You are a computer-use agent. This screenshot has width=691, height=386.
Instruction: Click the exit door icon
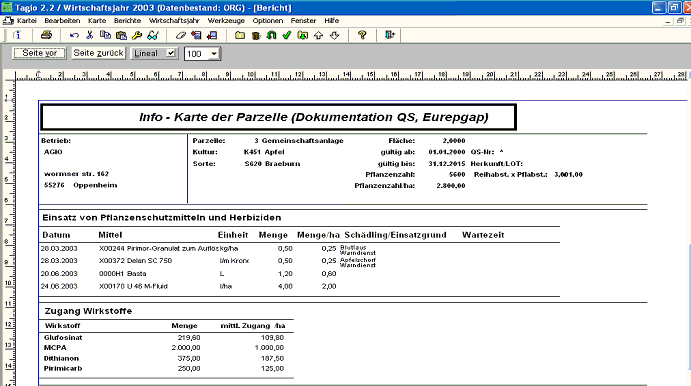[x=390, y=35]
